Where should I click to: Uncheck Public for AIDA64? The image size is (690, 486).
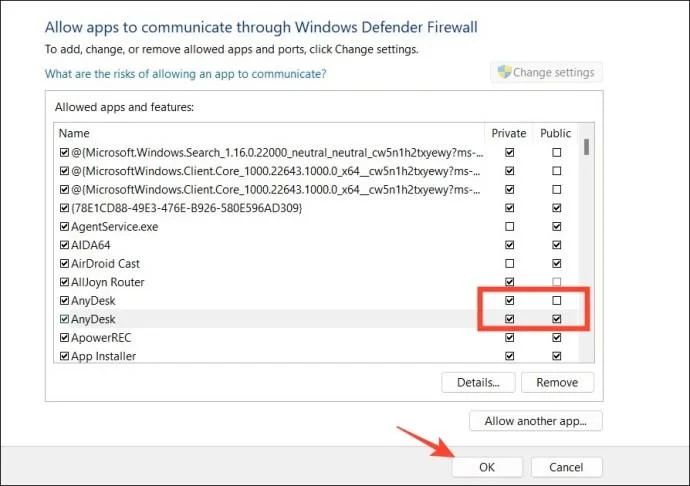[x=557, y=245]
